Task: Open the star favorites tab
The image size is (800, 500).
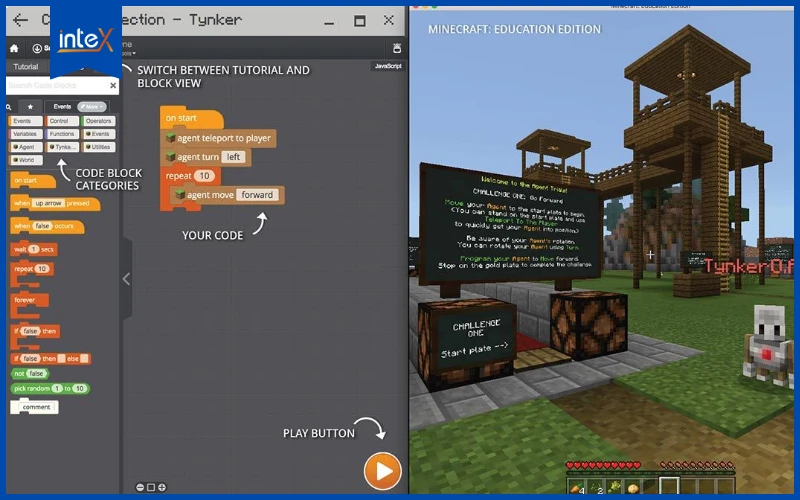Action: (31, 107)
